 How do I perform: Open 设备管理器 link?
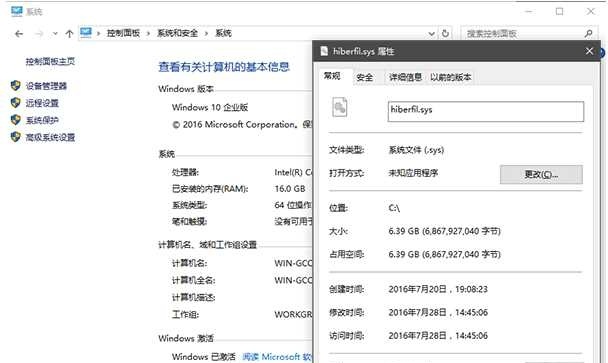click(46, 86)
